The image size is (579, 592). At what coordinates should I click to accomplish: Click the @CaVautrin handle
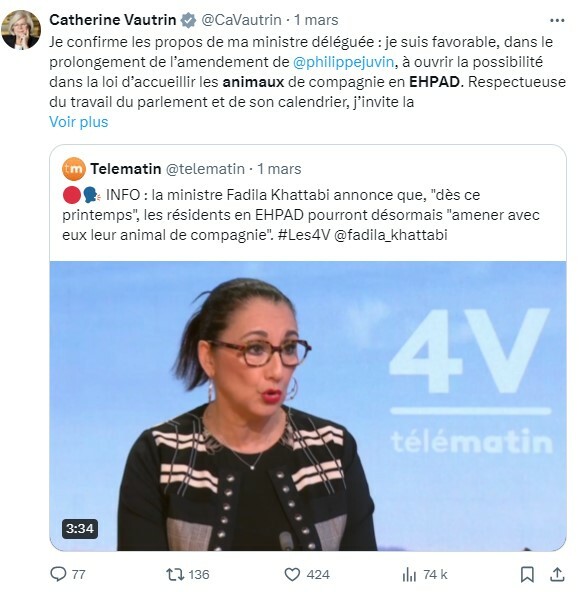tap(241, 20)
